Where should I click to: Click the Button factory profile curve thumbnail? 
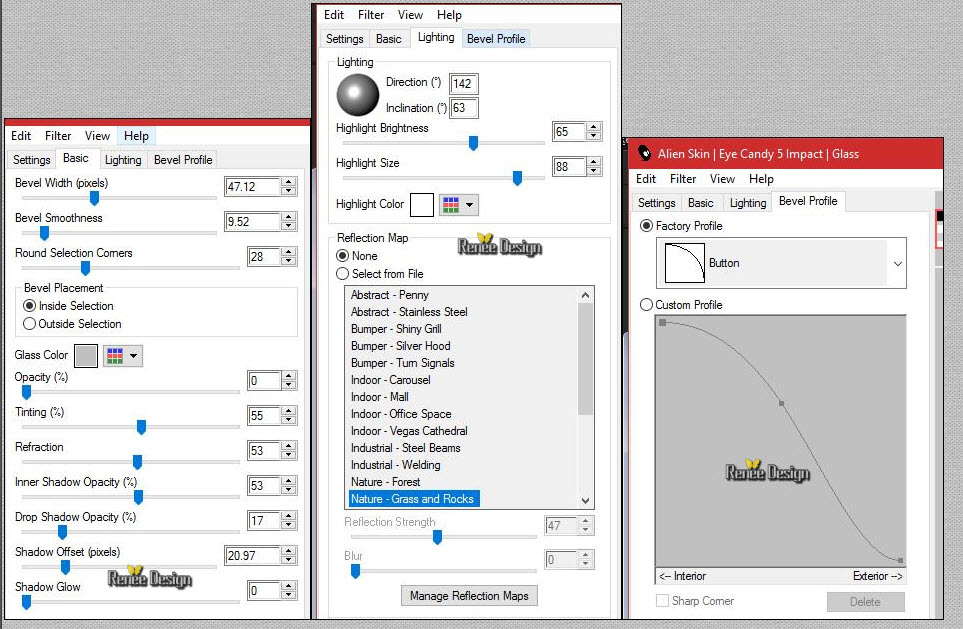685,263
